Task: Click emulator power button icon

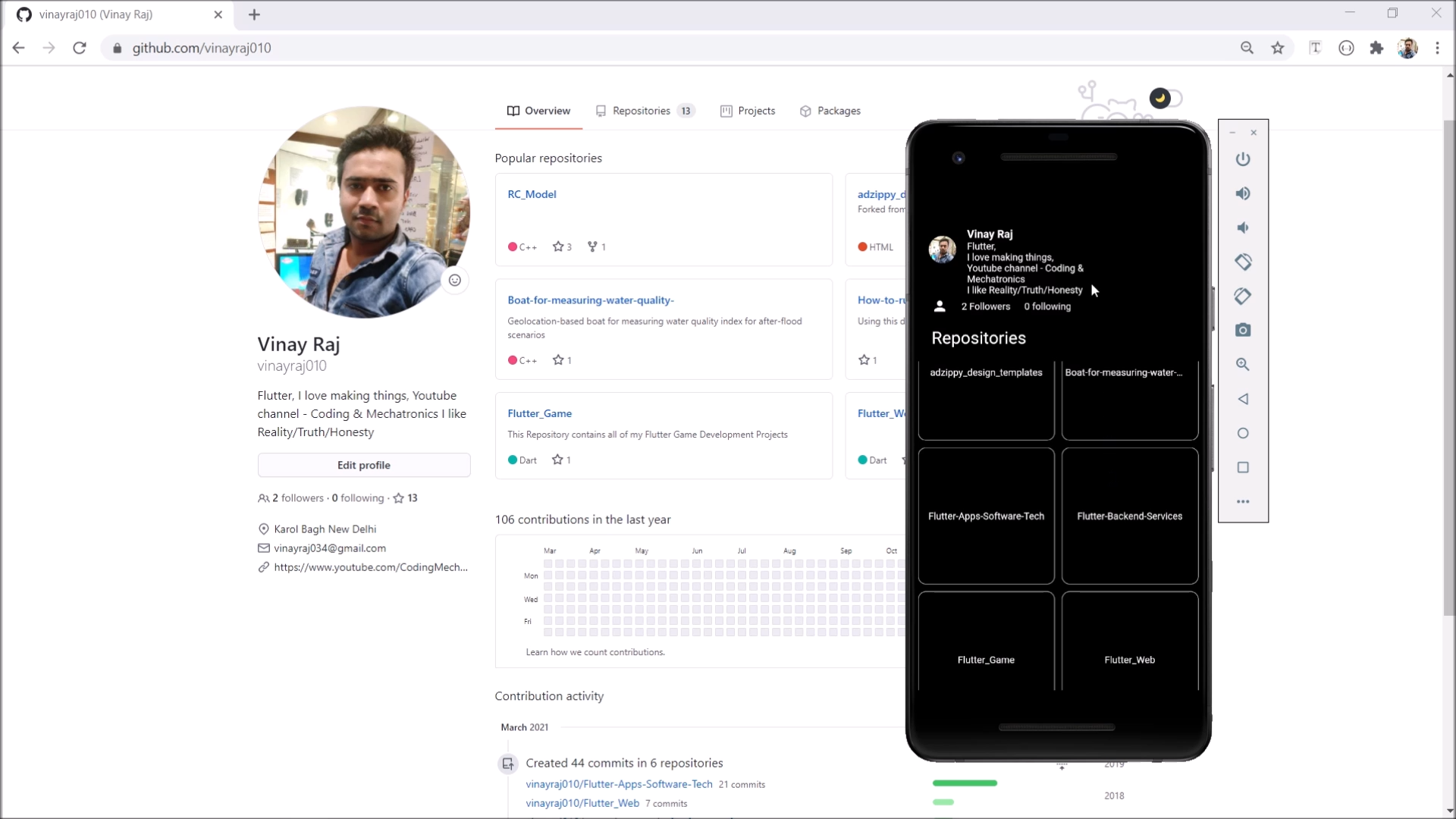Action: tap(1243, 159)
